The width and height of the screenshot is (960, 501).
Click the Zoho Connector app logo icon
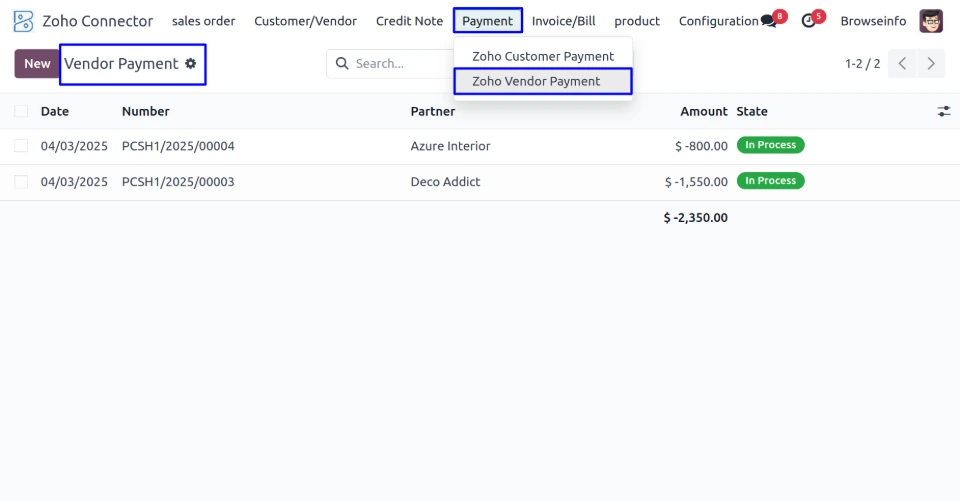tap(23, 21)
